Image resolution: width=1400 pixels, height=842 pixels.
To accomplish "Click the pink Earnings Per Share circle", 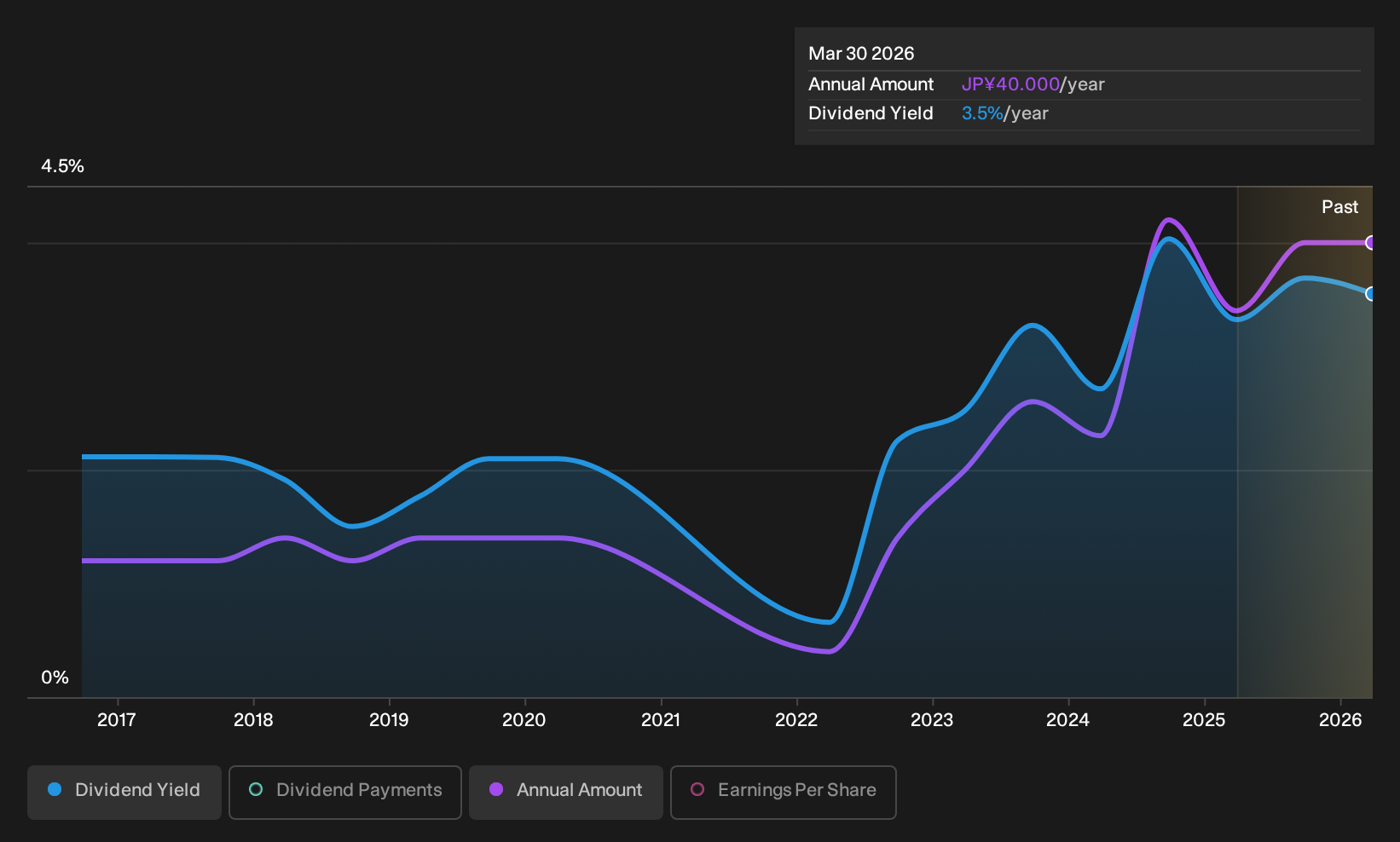I will point(697,790).
